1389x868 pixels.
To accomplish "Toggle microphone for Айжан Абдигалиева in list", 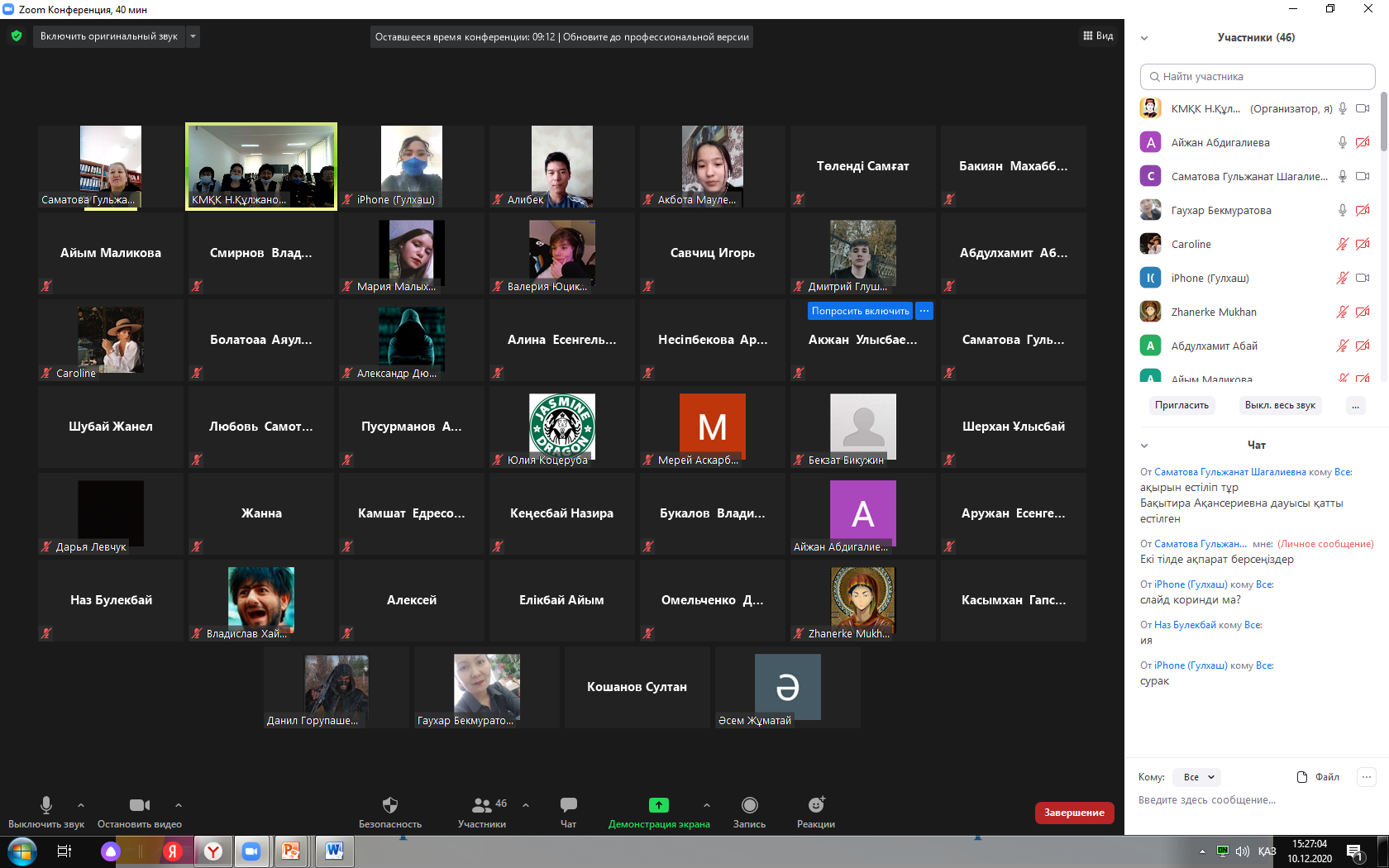I will click(x=1343, y=143).
